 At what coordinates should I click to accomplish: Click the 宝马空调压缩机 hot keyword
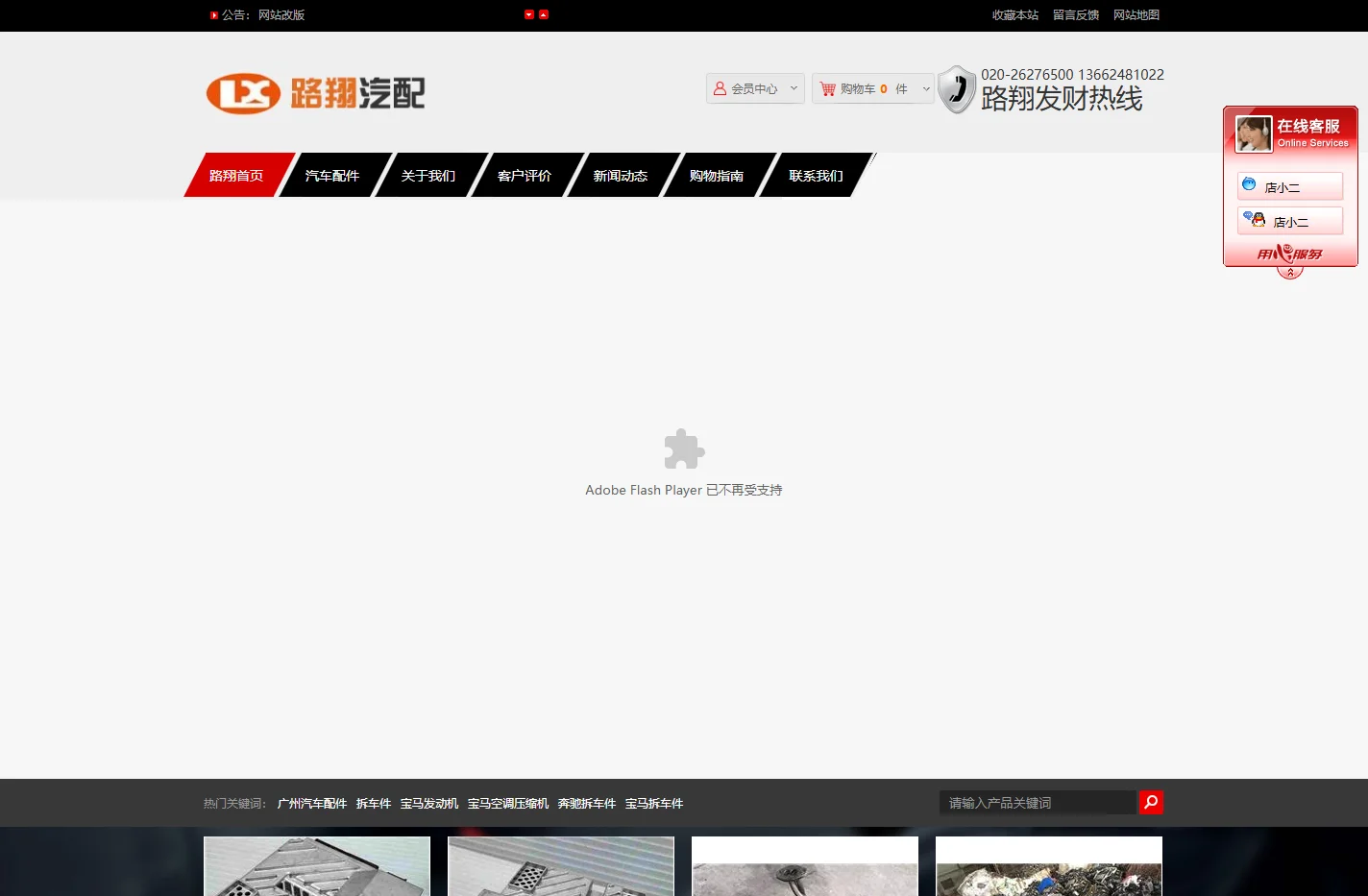[x=508, y=804]
